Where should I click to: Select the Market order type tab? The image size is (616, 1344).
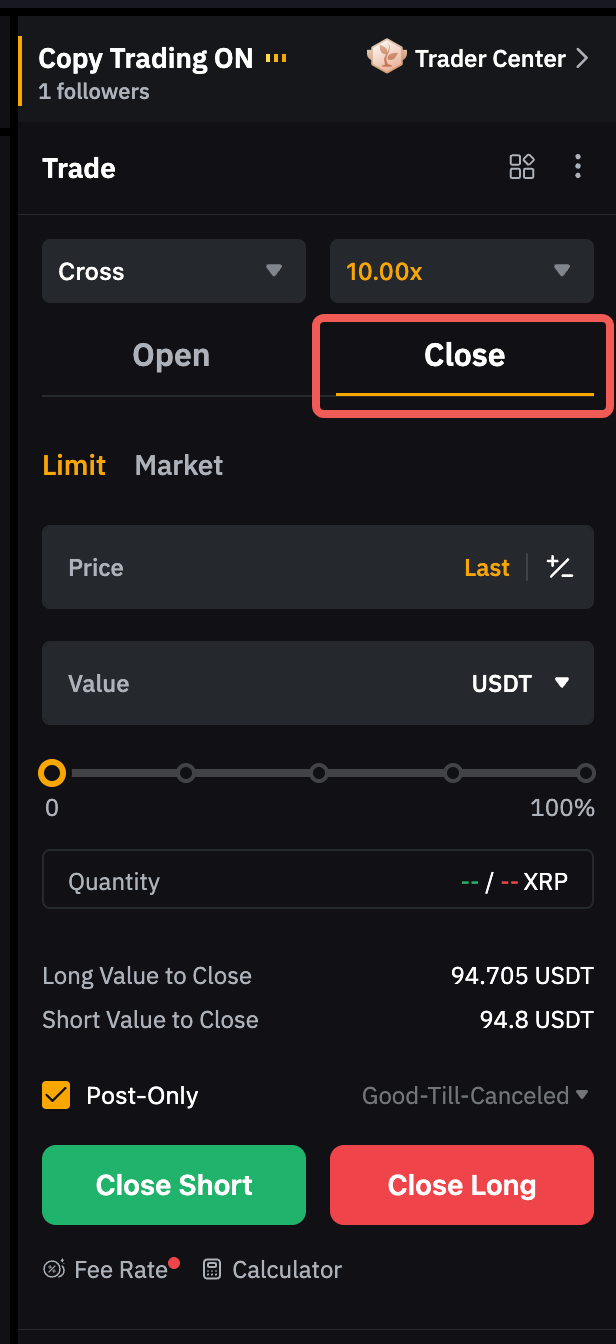tap(179, 466)
